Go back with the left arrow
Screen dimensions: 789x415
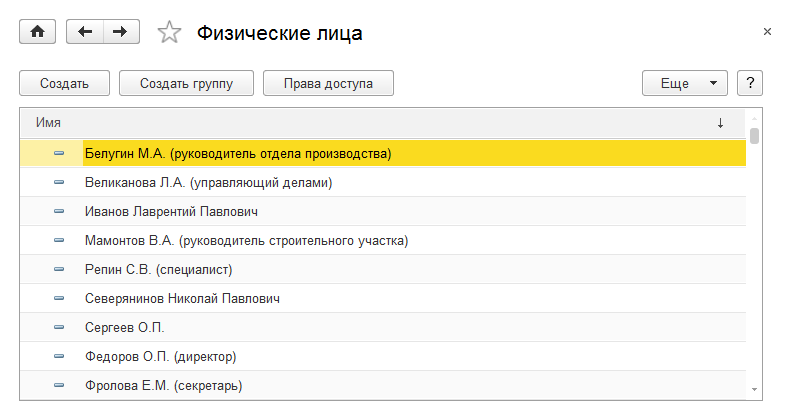click(x=84, y=32)
